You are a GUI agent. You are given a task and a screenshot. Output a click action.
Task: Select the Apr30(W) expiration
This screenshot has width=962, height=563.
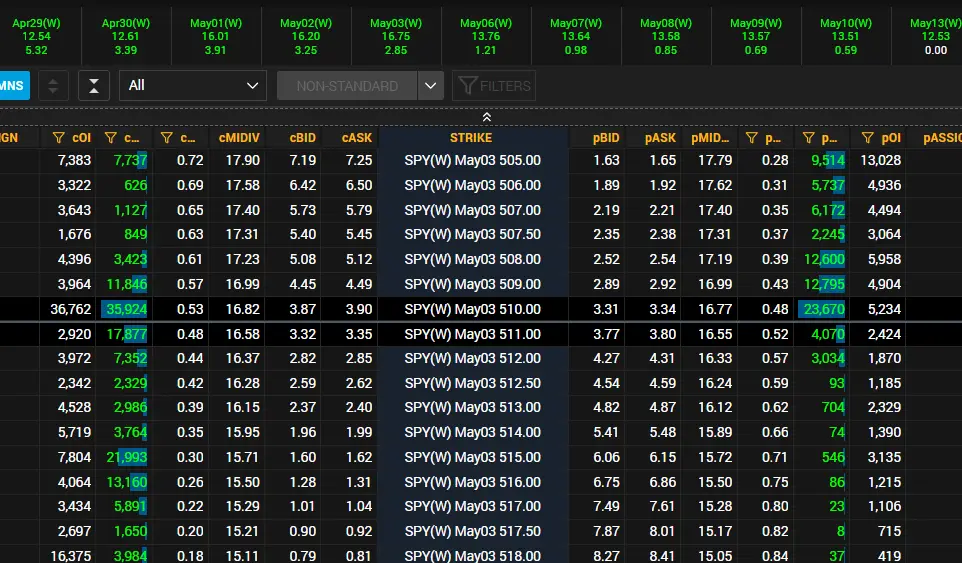(x=126, y=36)
